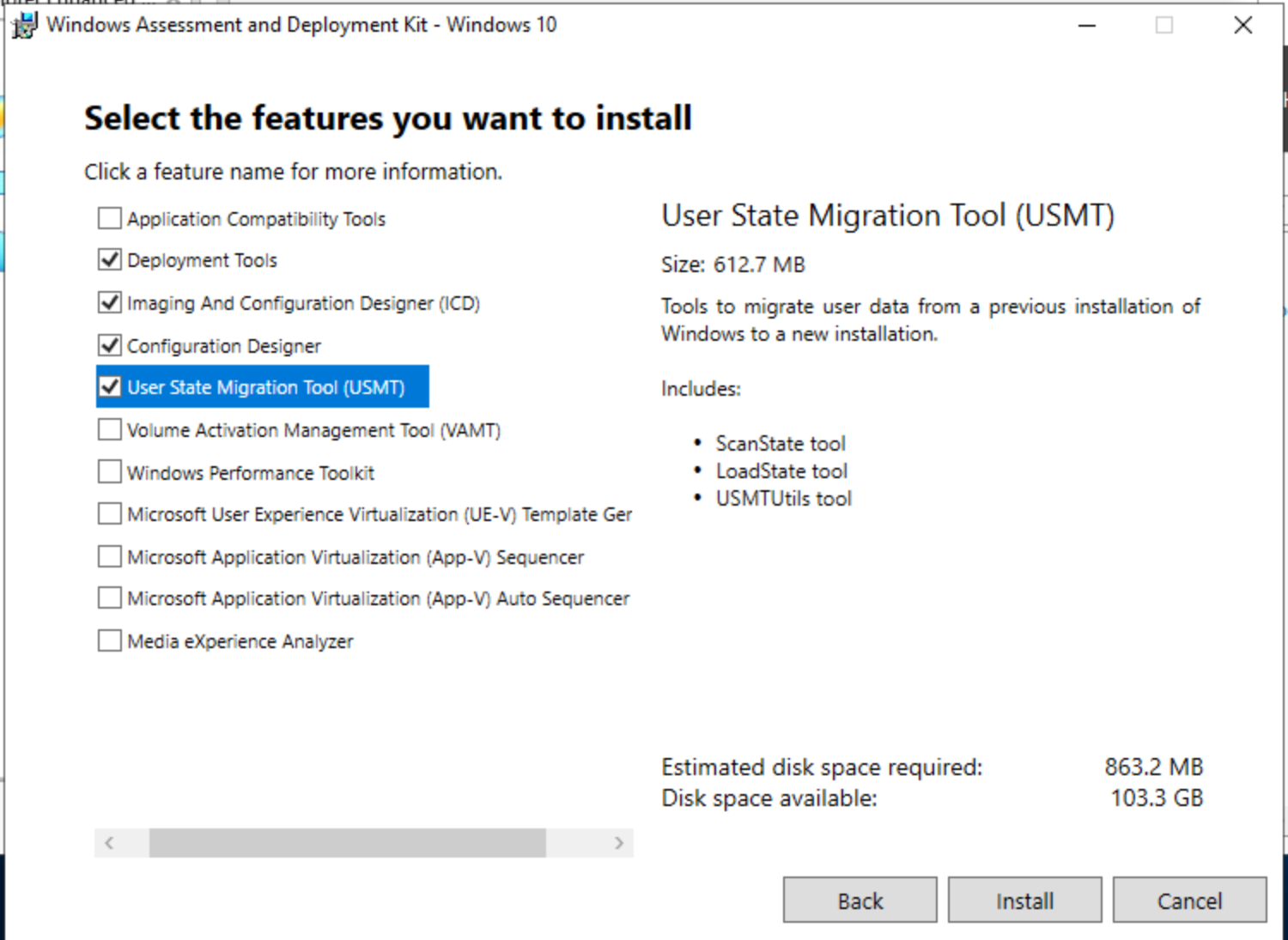Enable Application Compatibility Tools checkbox

(x=110, y=218)
